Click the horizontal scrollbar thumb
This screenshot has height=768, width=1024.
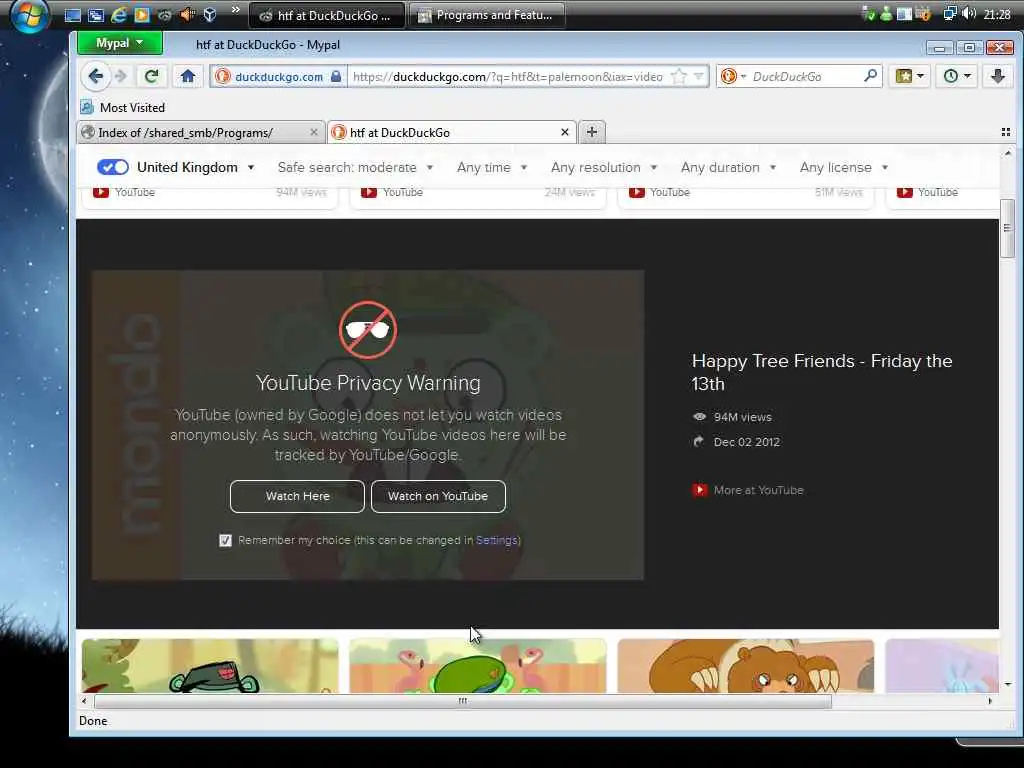[x=463, y=701]
